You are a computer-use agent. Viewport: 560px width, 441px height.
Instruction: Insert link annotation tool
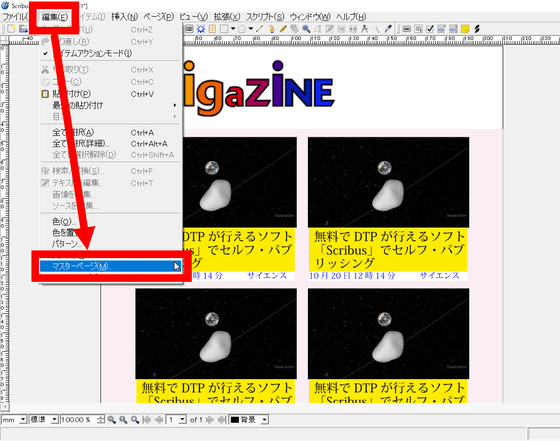[476, 29]
